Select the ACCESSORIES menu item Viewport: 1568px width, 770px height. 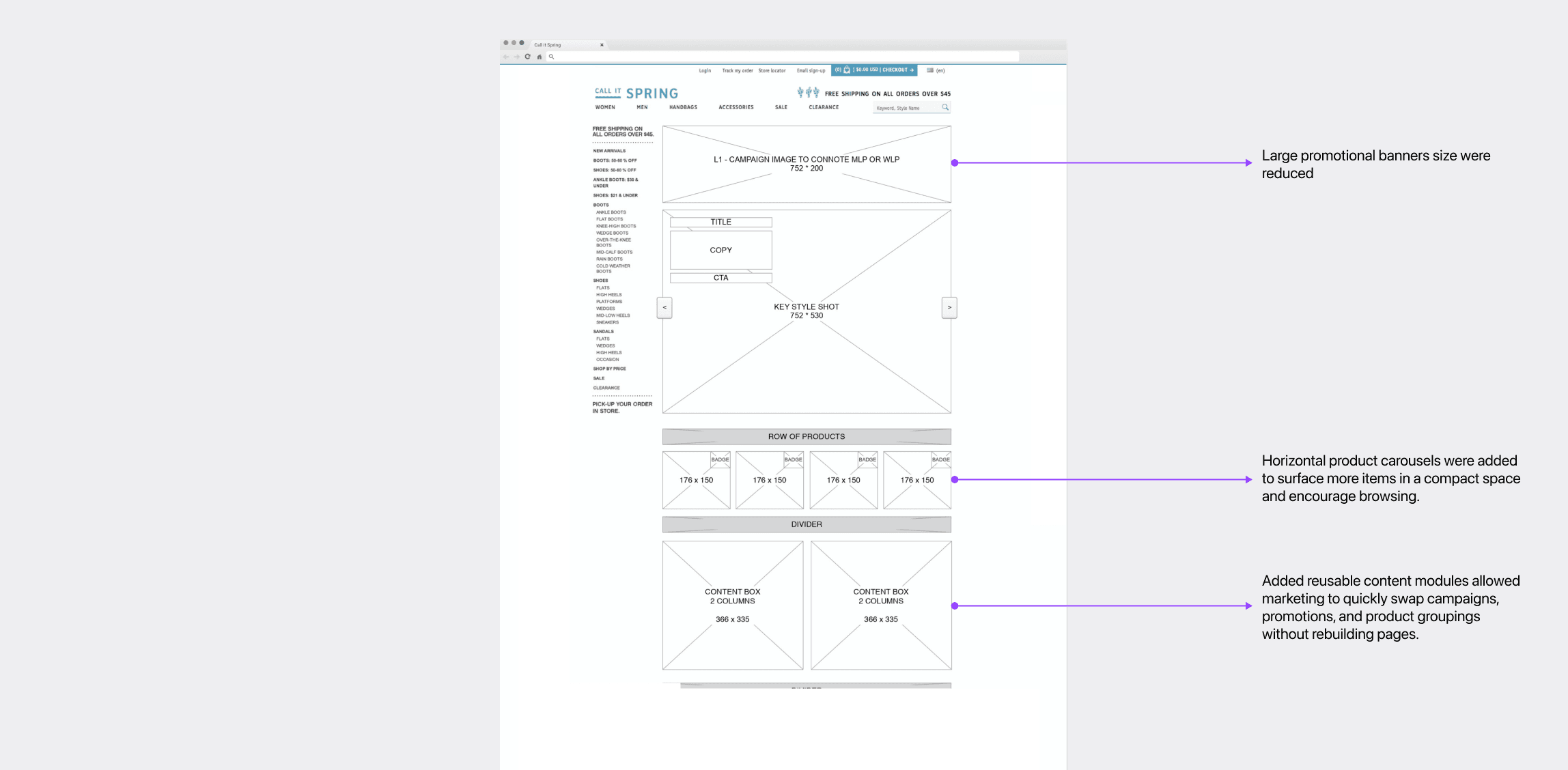(736, 107)
